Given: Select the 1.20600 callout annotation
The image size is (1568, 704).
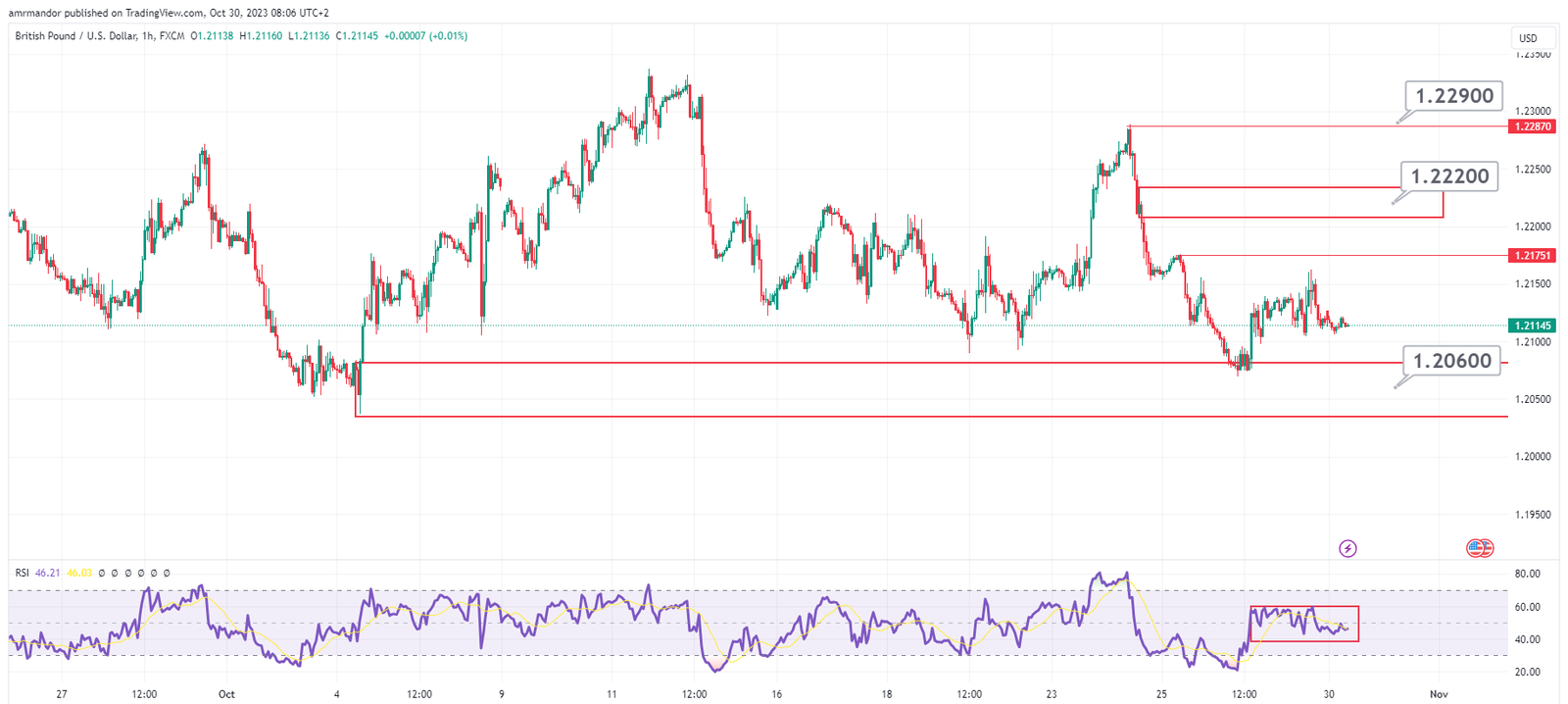Looking at the screenshot, I should [1451, 361].
